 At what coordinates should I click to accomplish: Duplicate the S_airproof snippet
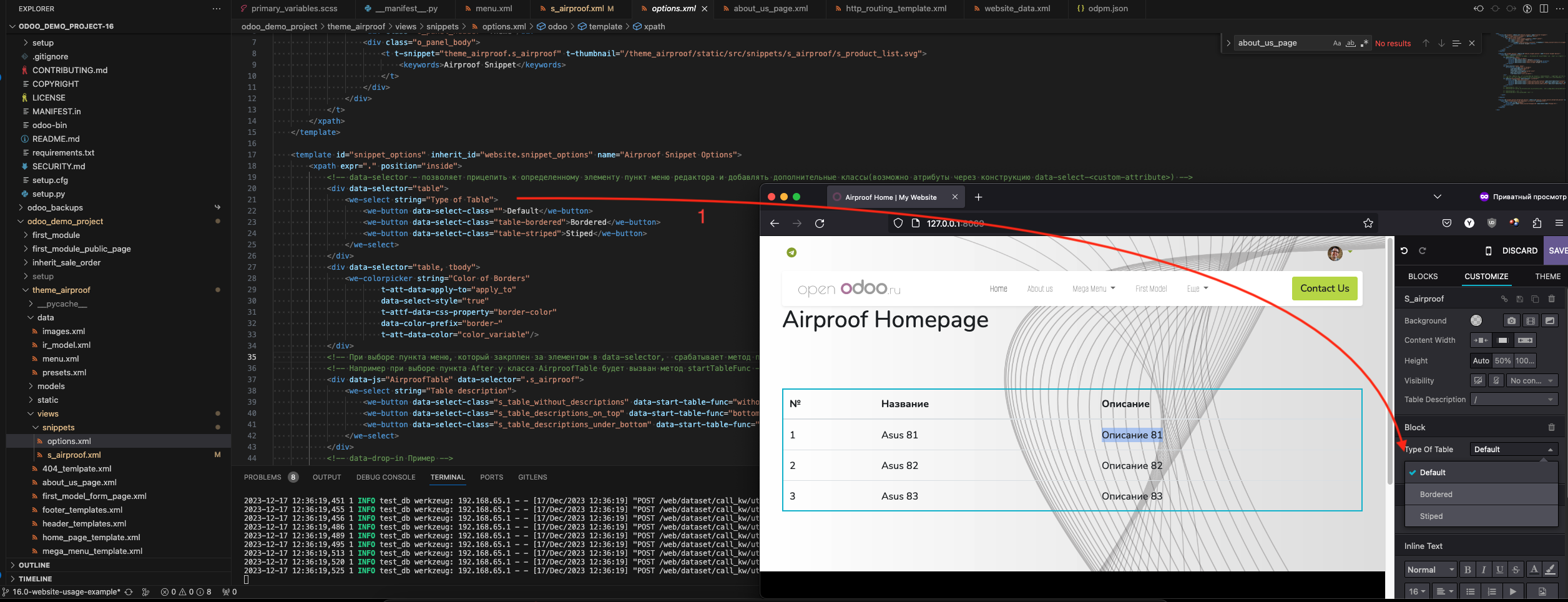point(1535,299)
